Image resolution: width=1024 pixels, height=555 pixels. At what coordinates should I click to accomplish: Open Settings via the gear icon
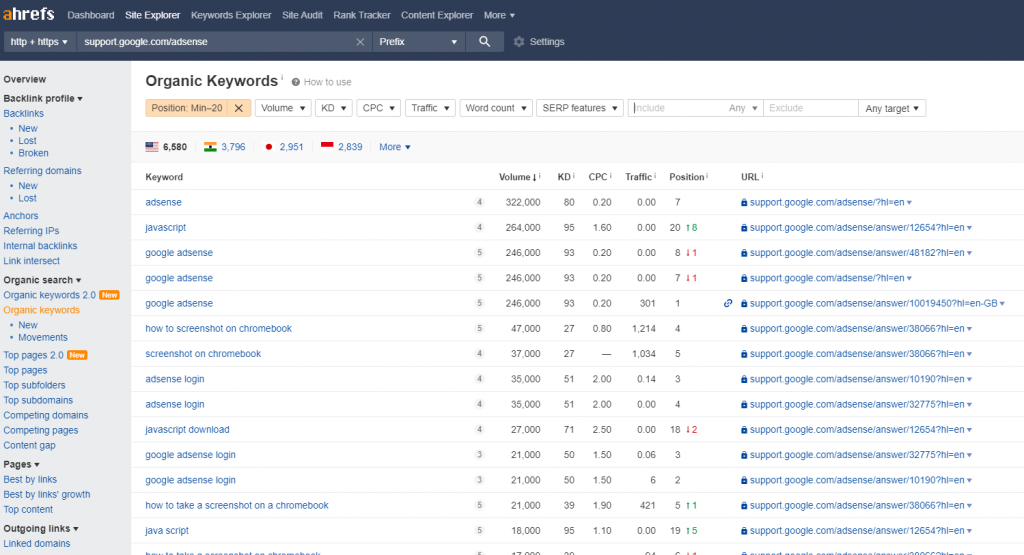click(x=519, y=42)
